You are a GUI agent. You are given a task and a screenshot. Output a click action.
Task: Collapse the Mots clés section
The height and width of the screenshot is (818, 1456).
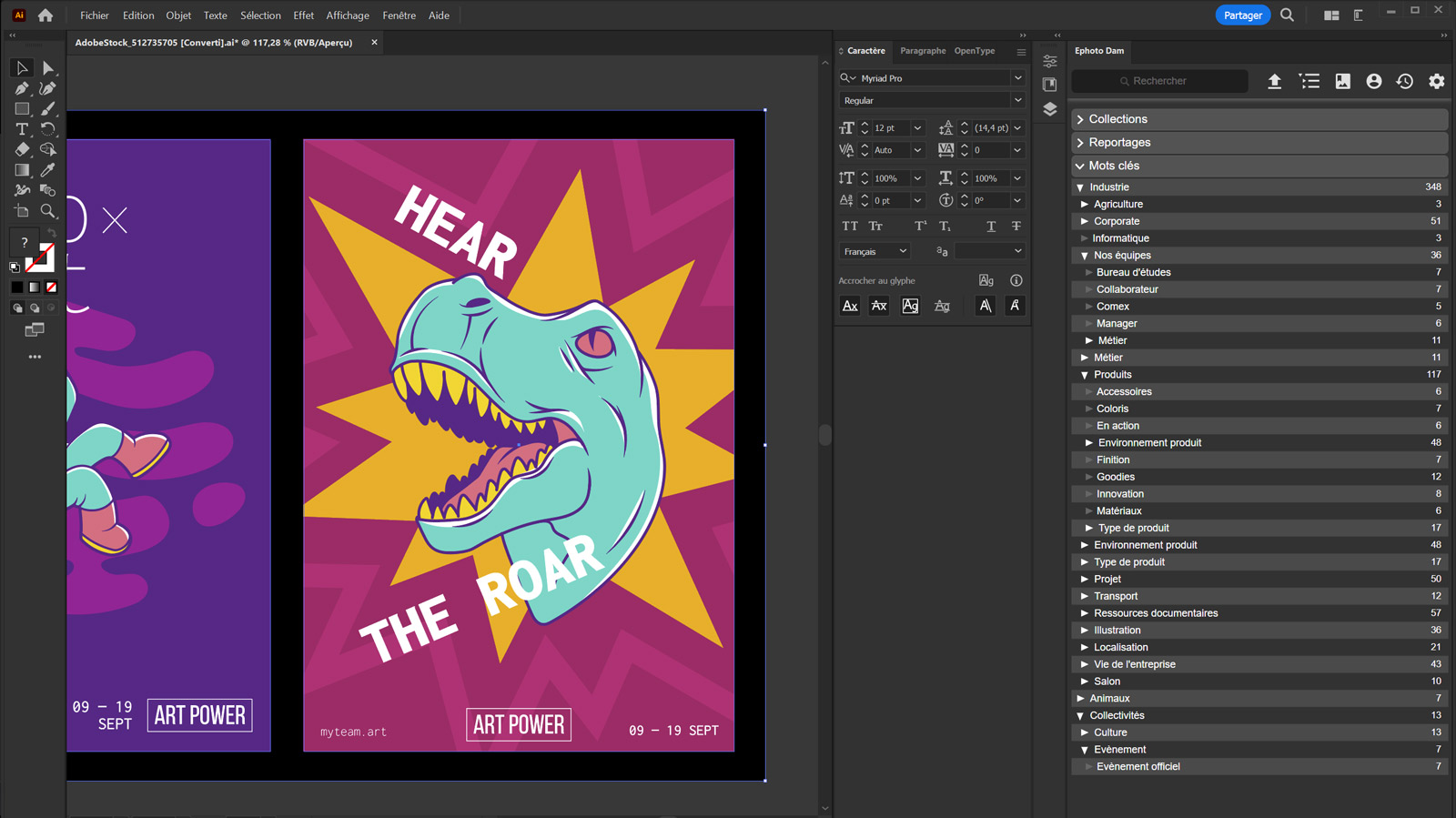point(1259,166)
